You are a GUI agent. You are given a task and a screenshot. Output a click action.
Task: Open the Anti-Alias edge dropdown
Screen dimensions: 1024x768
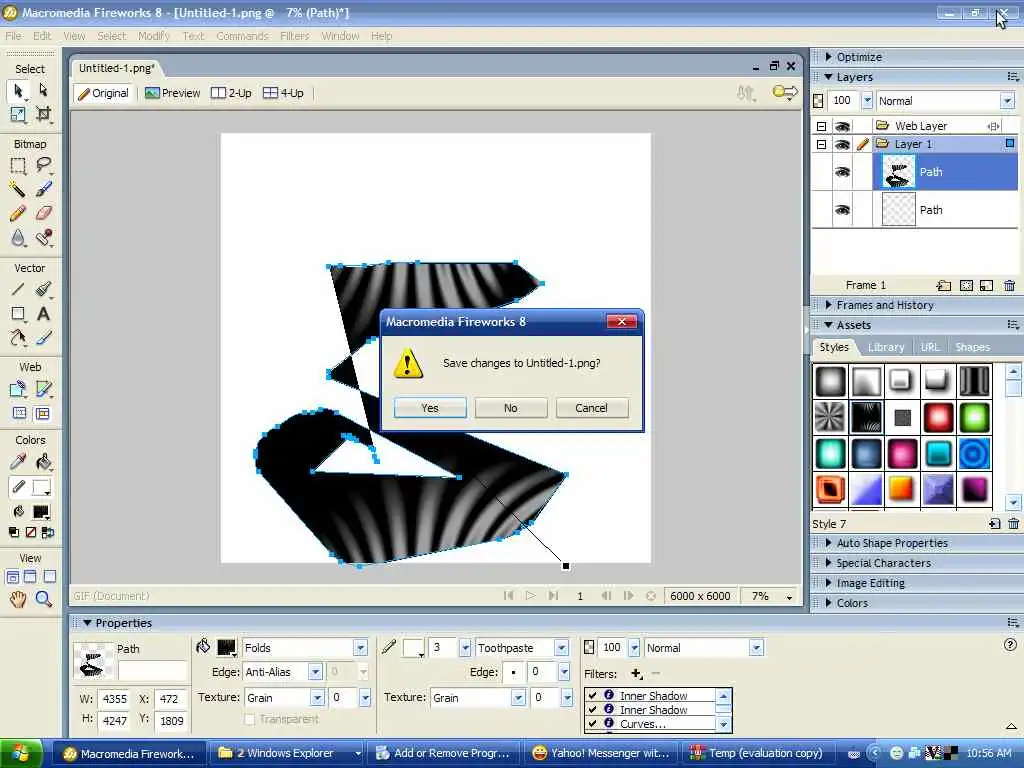pyautogui.click(x=315, y=672)
